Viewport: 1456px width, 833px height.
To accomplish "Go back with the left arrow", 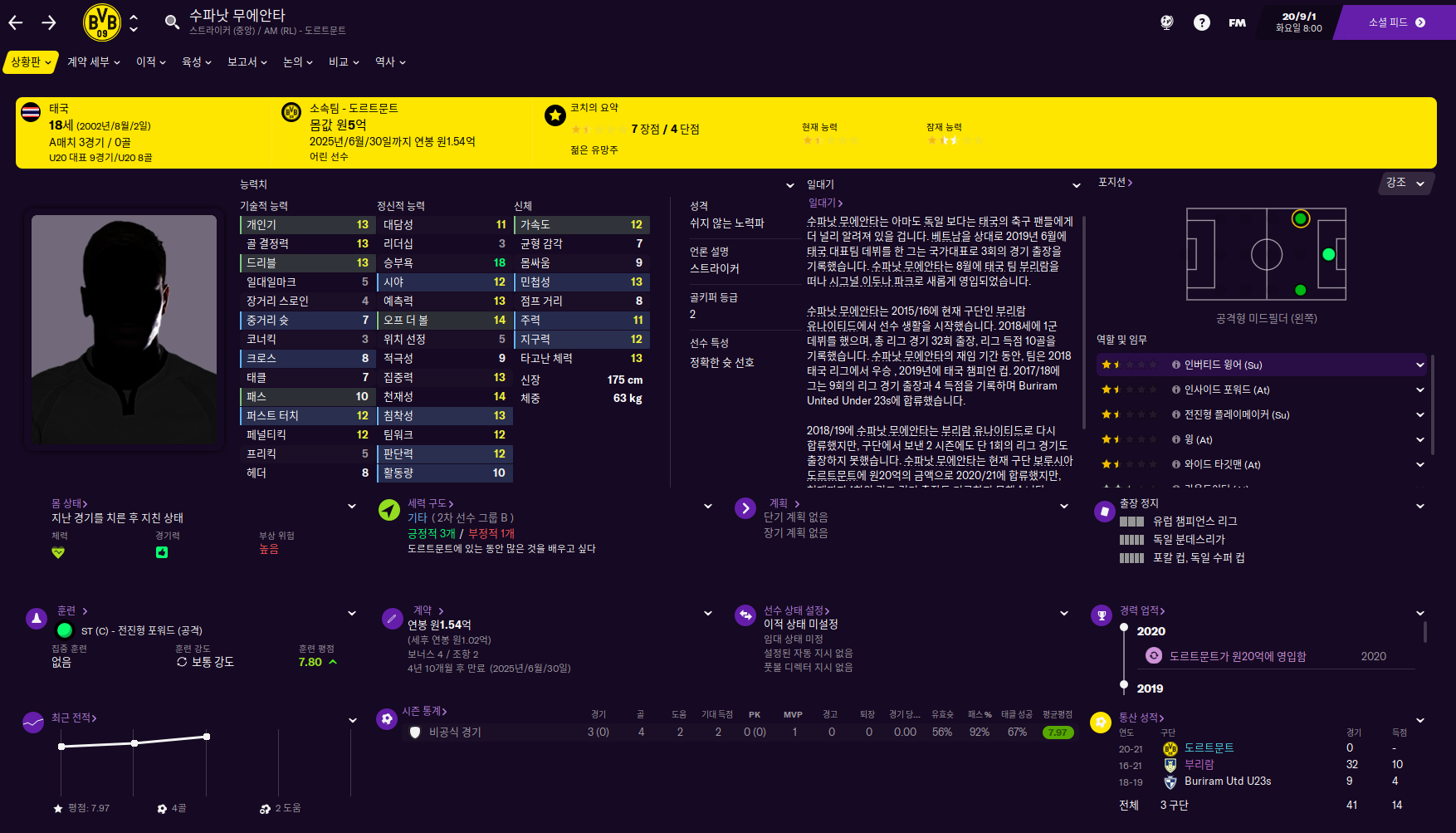I will (x=16, y=22).
